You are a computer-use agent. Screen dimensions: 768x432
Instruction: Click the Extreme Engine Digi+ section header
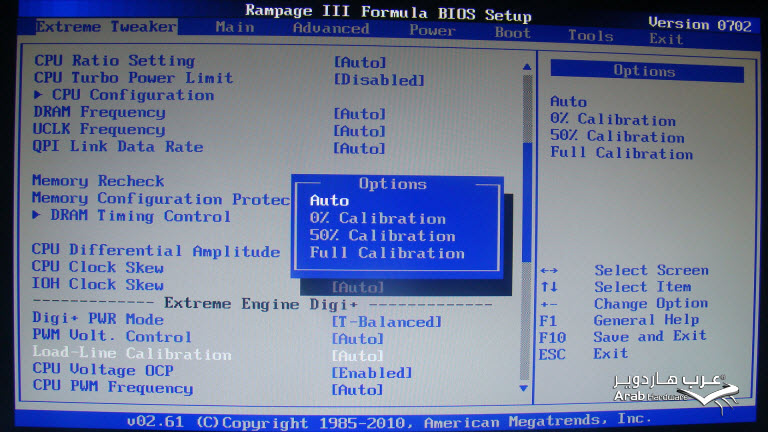click(x=261, y=304)
